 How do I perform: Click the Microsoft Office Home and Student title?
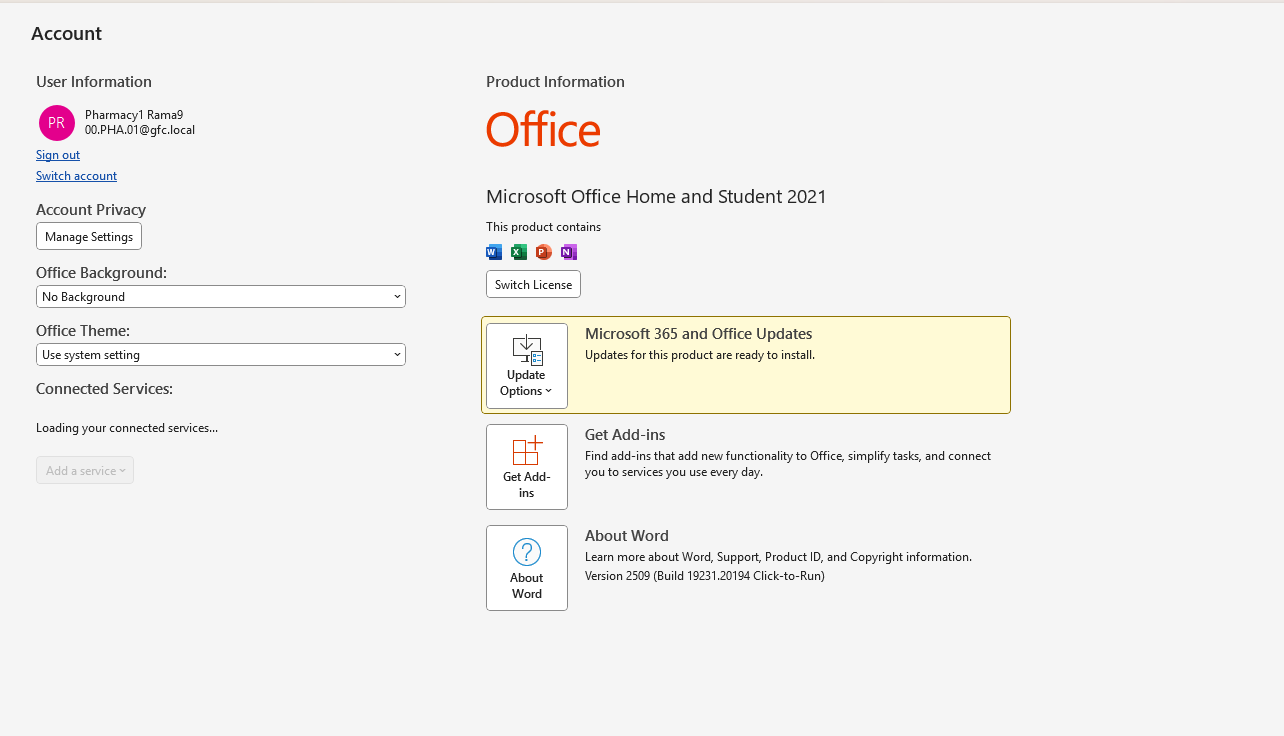[x=656, y=197]
